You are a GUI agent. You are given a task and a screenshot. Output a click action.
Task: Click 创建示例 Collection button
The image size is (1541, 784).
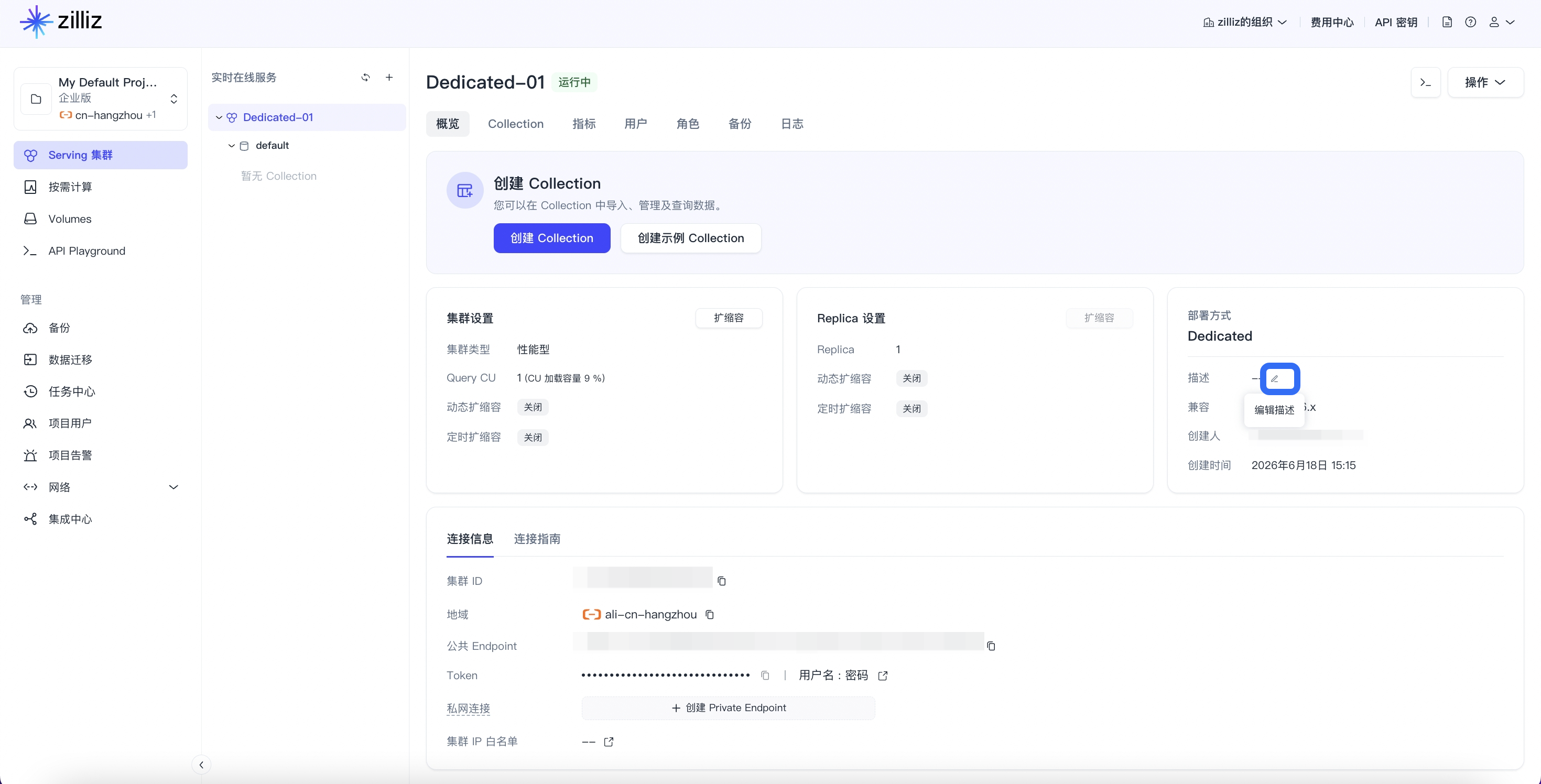tap(691, 238)
